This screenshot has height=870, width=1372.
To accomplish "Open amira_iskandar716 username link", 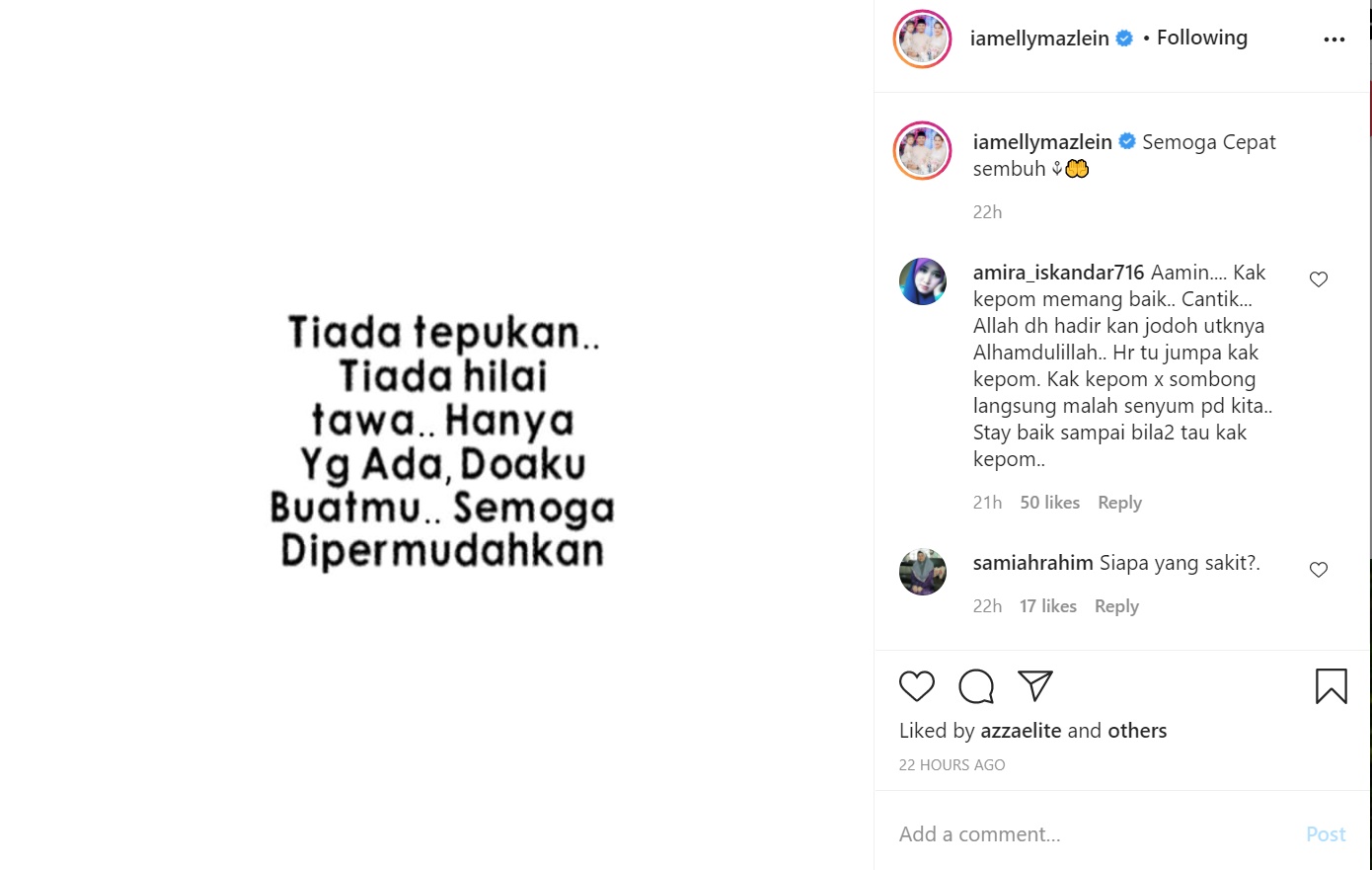I will coord(1058,273).
